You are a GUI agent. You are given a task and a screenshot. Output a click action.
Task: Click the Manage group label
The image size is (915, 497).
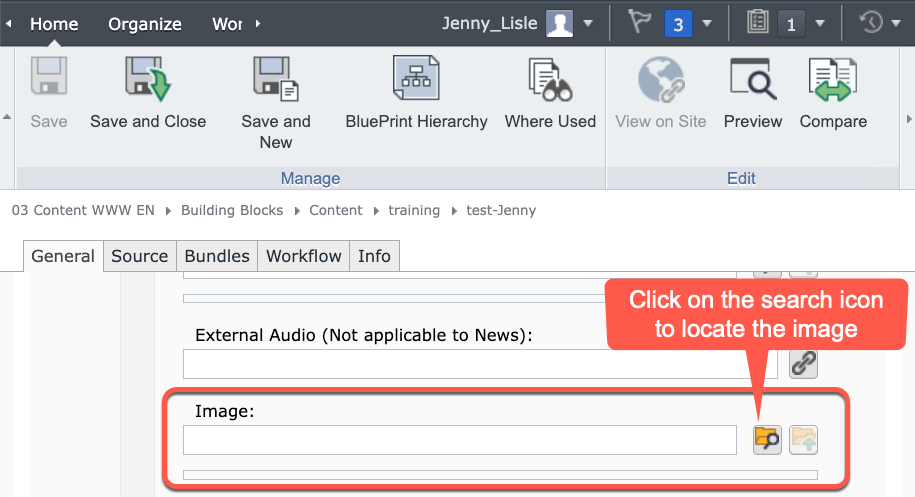(310, 178)
